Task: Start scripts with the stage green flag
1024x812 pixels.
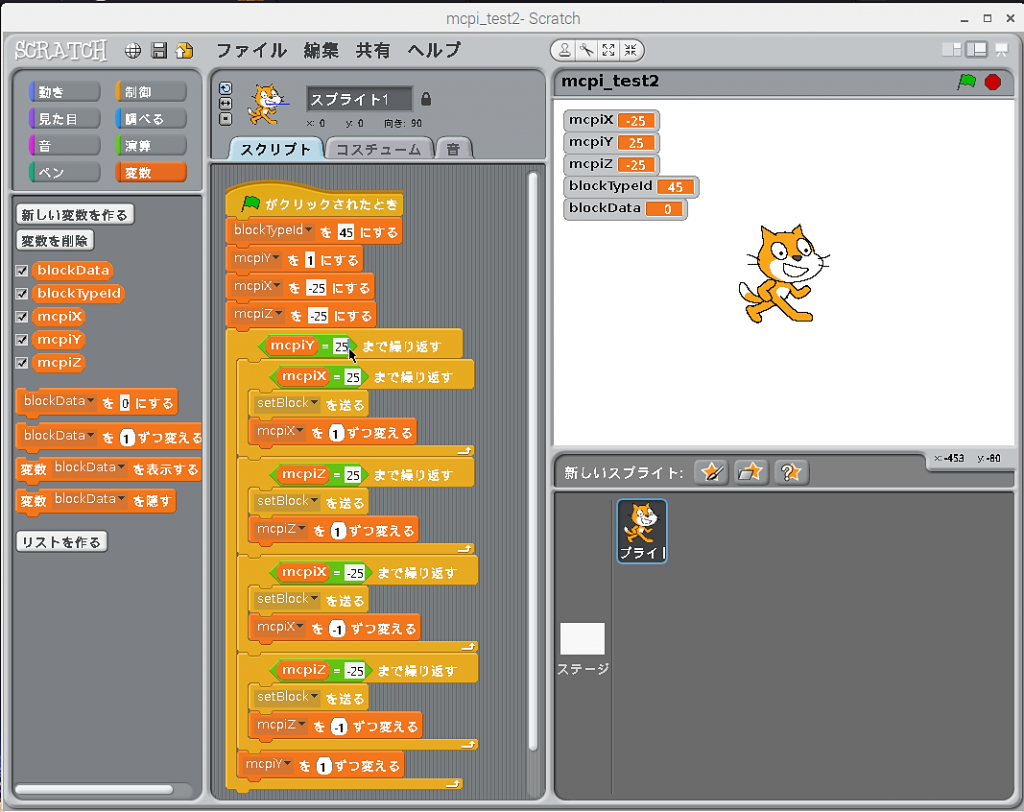Action: (x=966, y=82)
